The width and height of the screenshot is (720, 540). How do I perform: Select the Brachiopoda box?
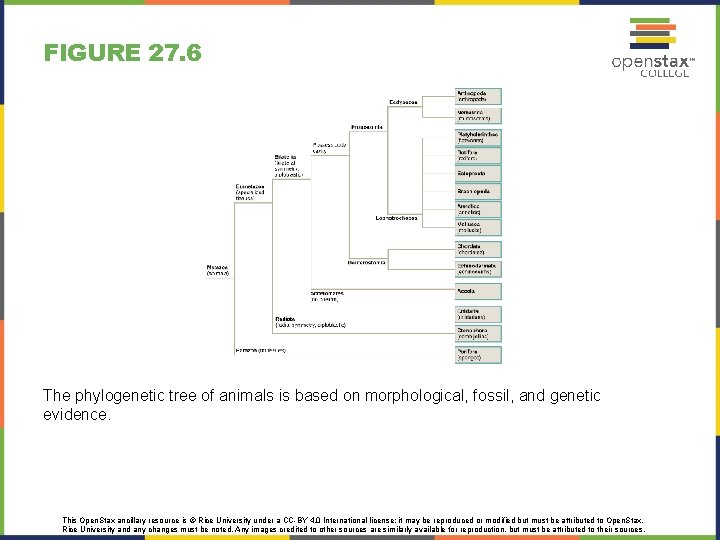click(x=478, y=191)
